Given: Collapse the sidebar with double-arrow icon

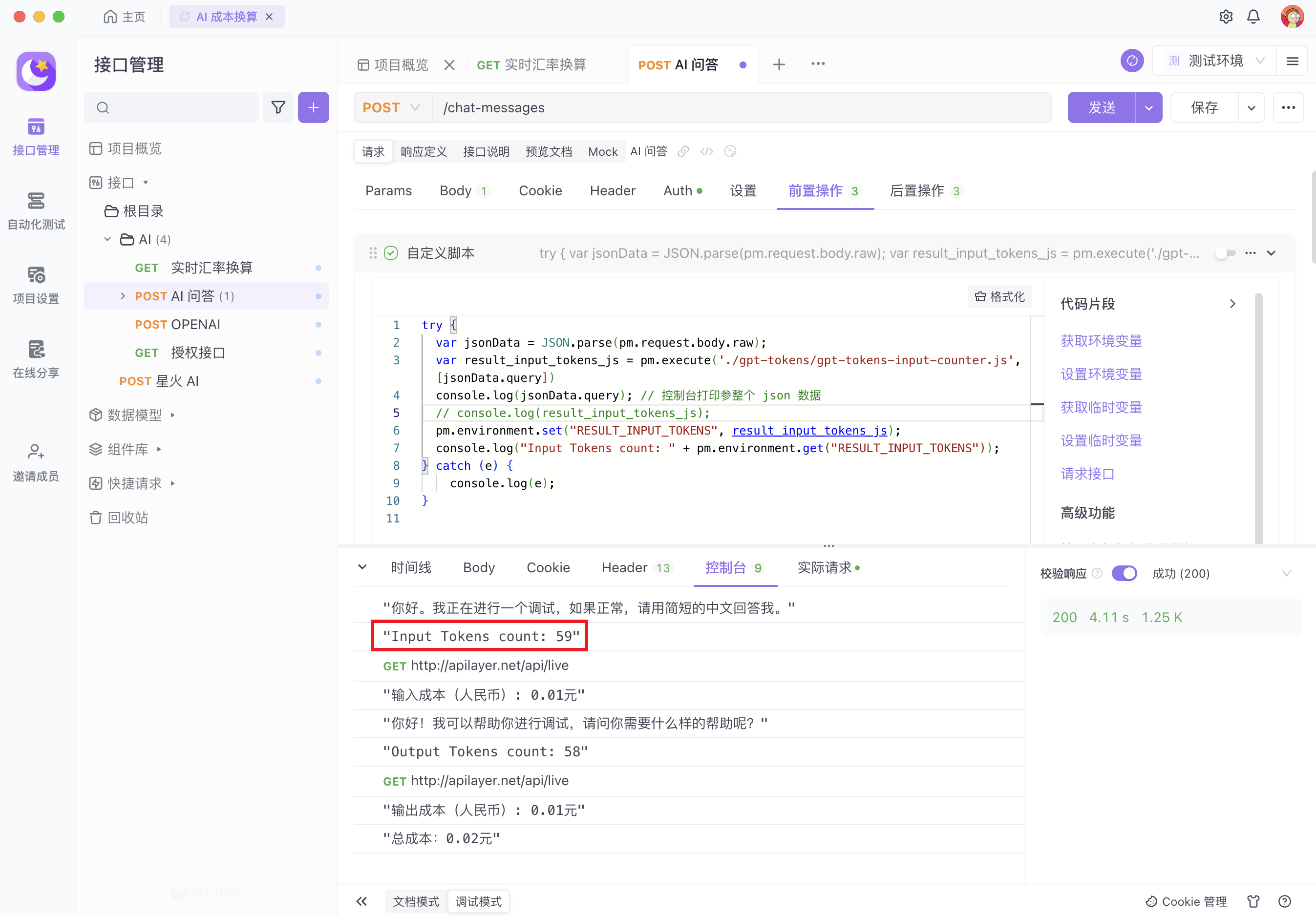Looking at the screenshot, I should (x=361, y=901).
